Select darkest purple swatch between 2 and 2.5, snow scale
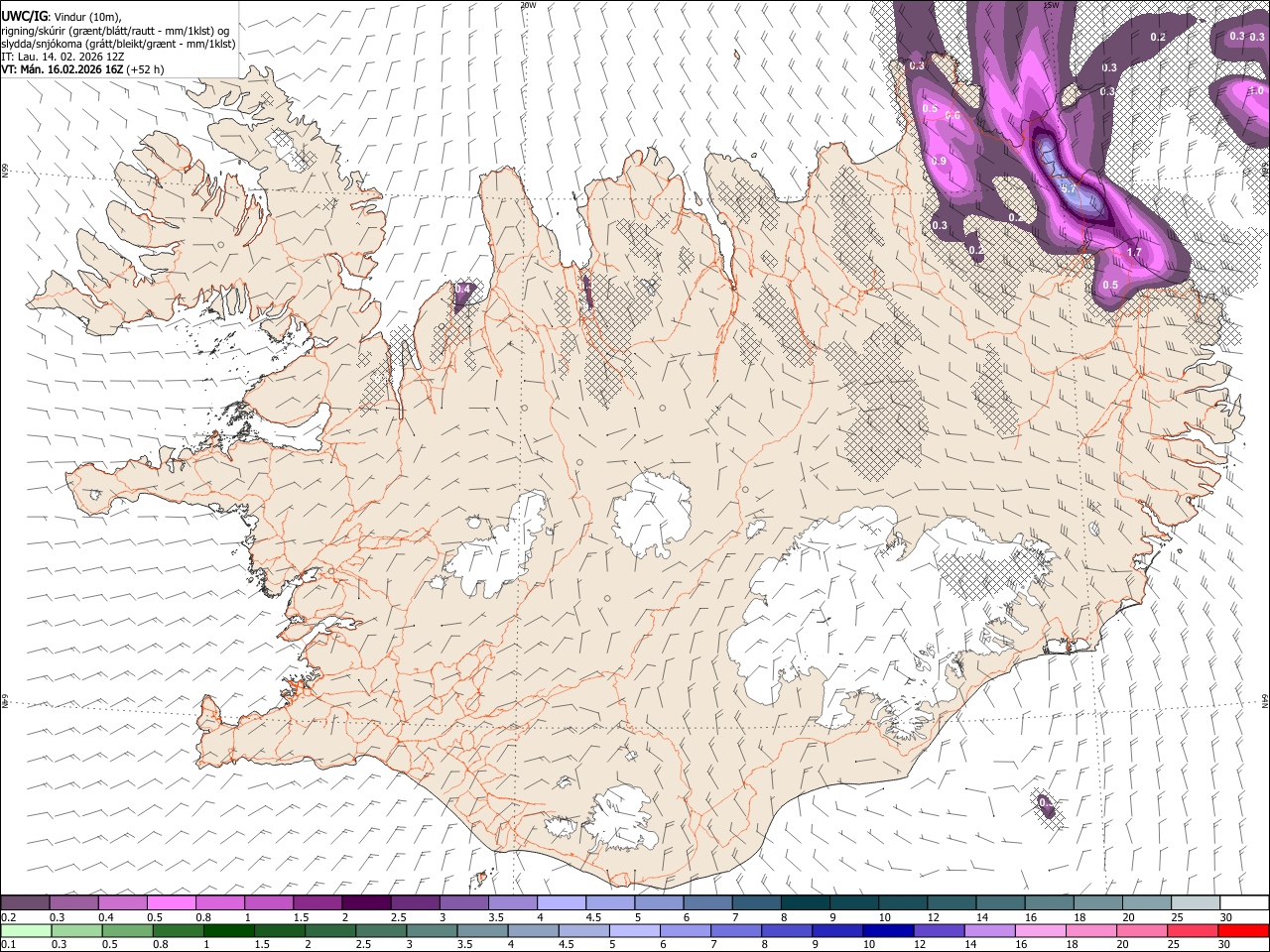The image size is (1270, 952). [365, 903]
